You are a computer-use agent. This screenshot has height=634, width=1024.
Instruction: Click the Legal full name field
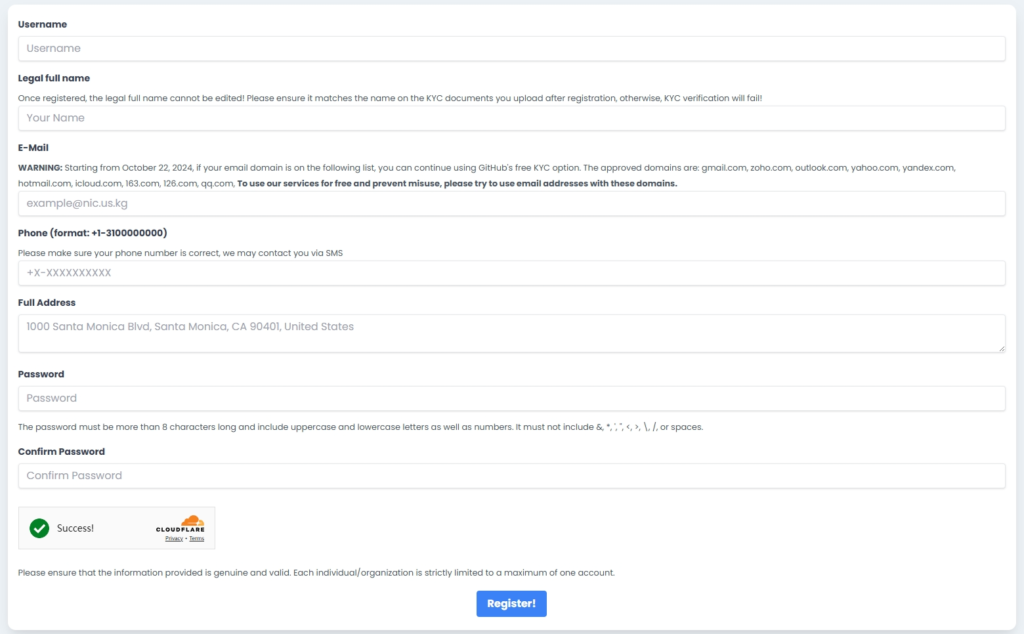pyautogui.click(x=511, y=118)
